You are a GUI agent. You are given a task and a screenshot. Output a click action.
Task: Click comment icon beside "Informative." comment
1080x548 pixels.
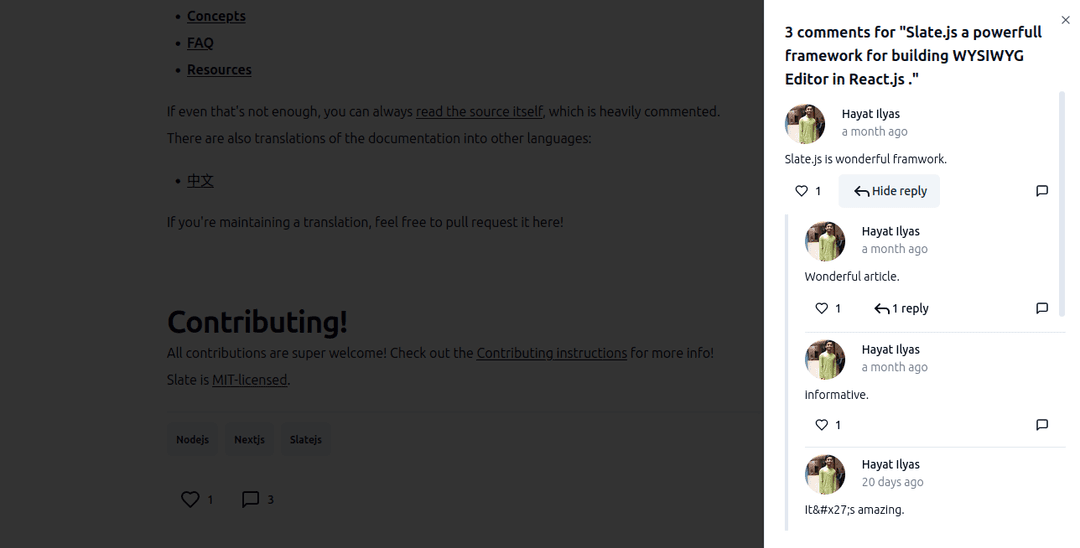click(x=1042, y=425)
